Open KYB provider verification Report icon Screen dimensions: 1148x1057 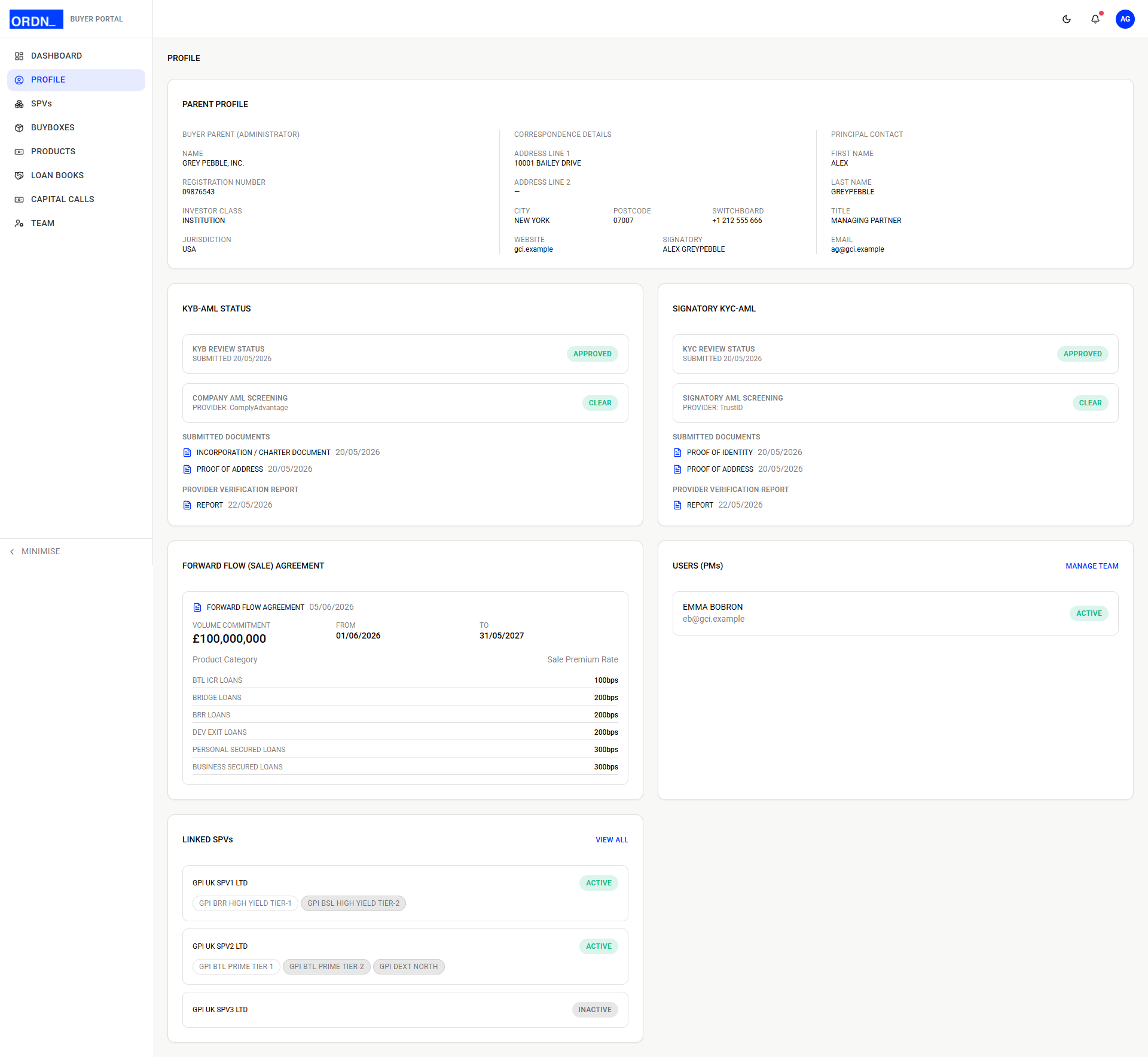click(x=187, y=505)
